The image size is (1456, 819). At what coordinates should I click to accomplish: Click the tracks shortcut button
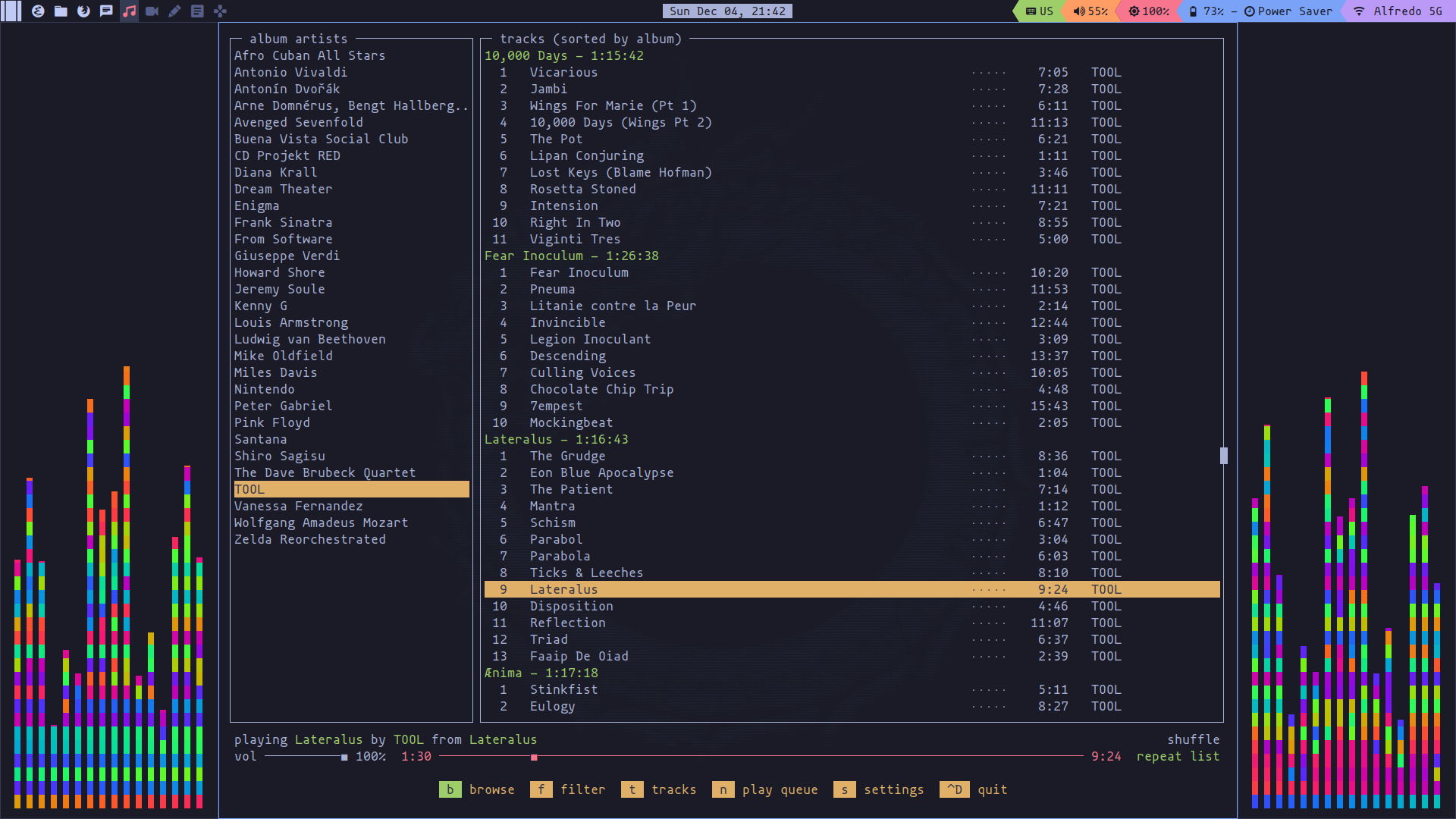click(x=659, y=789)
